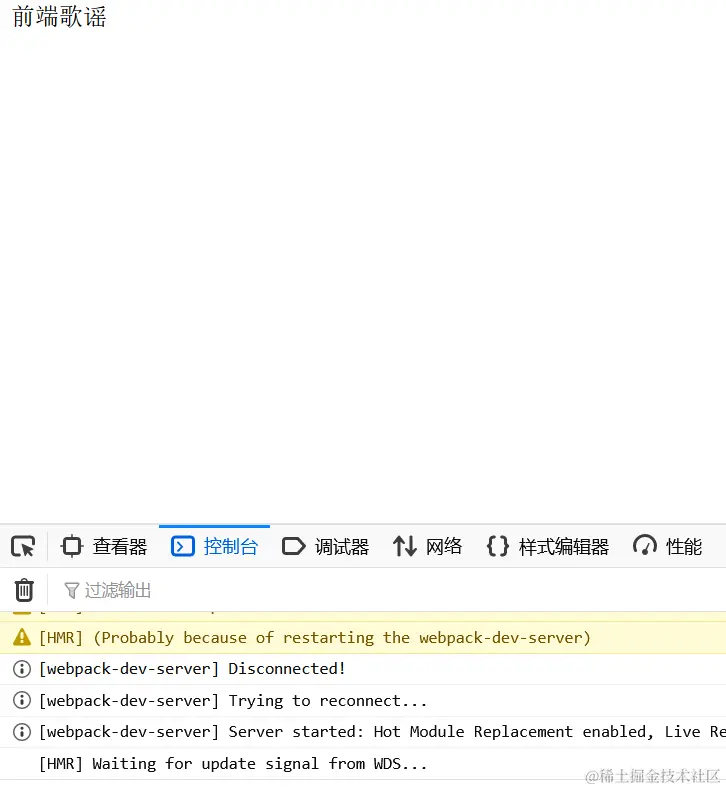This screenshot has height=790, width=726.
Task: Click the info icon beside 'Trying to reconnect'
Action: click(22, 700)
